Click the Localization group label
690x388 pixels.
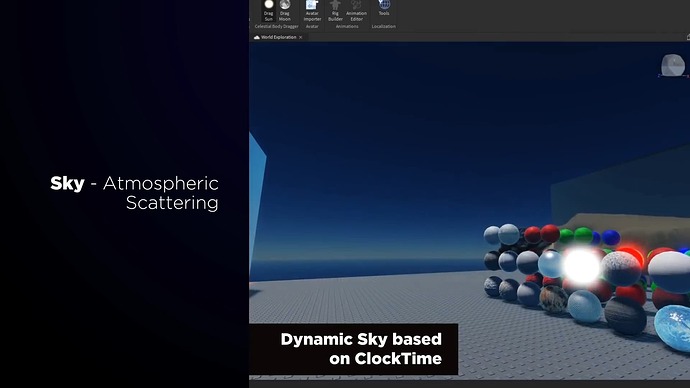(x=383, y=26)
